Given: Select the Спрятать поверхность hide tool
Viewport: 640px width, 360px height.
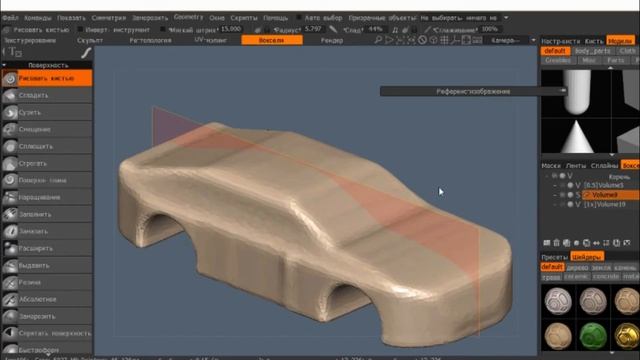Looking at the screenshot, I should (47, 333).
